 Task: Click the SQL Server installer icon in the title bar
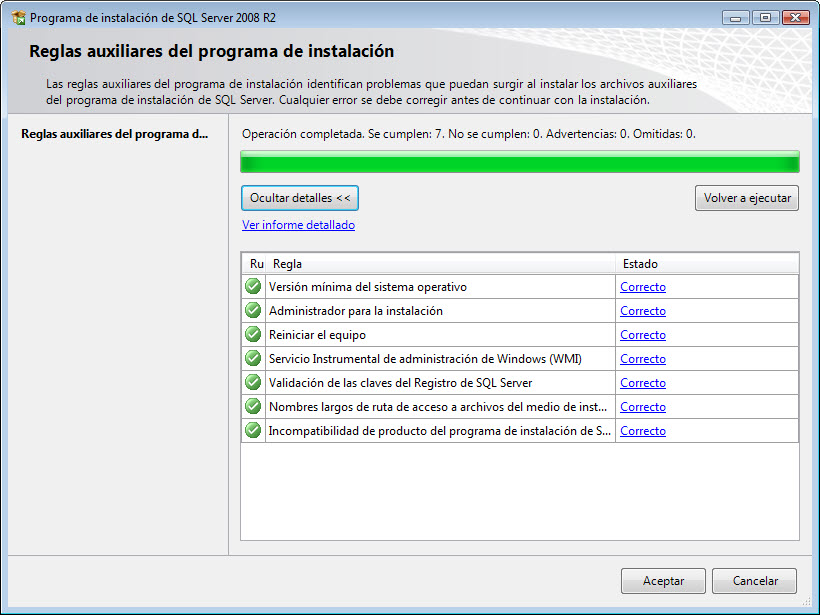[19, 18]
